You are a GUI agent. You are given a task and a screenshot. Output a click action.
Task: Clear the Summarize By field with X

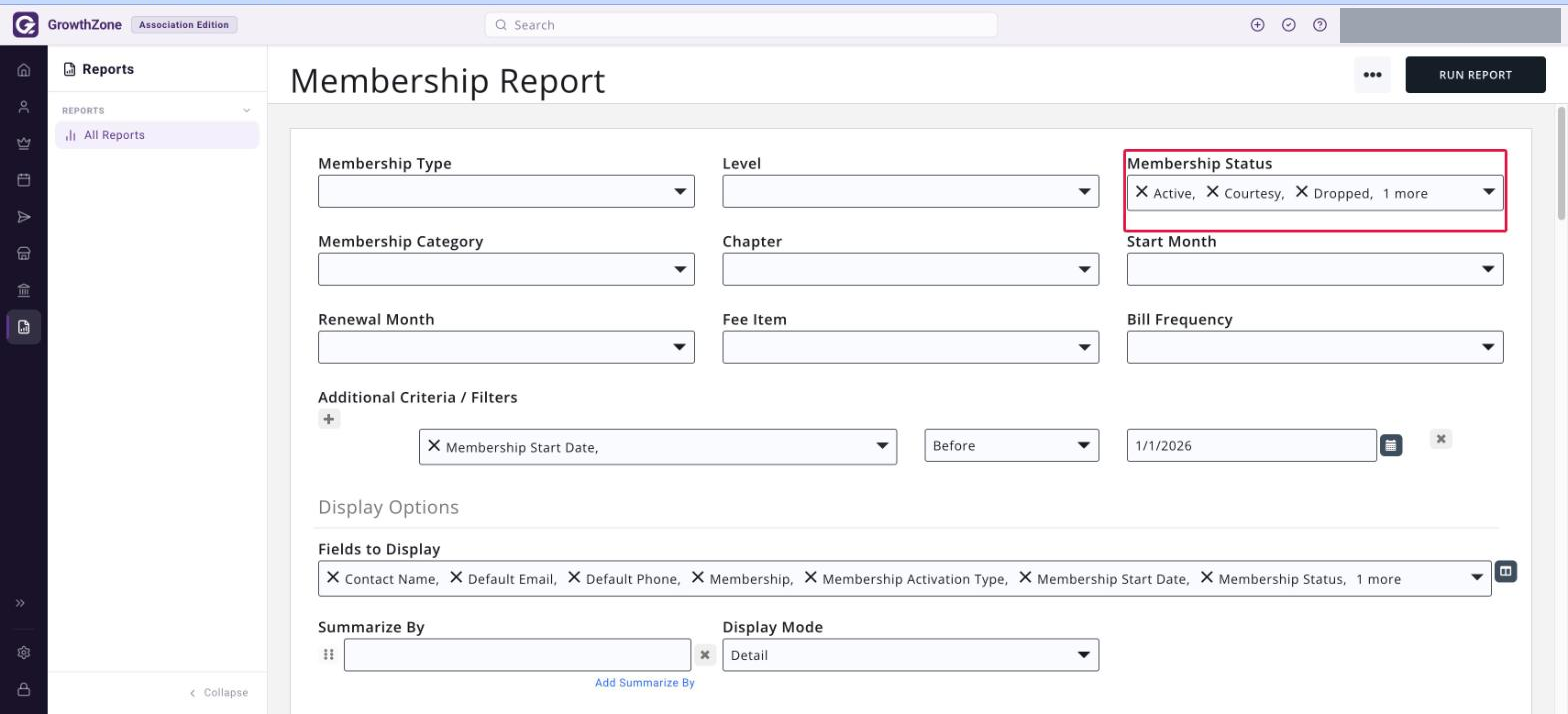click(705, 655)
